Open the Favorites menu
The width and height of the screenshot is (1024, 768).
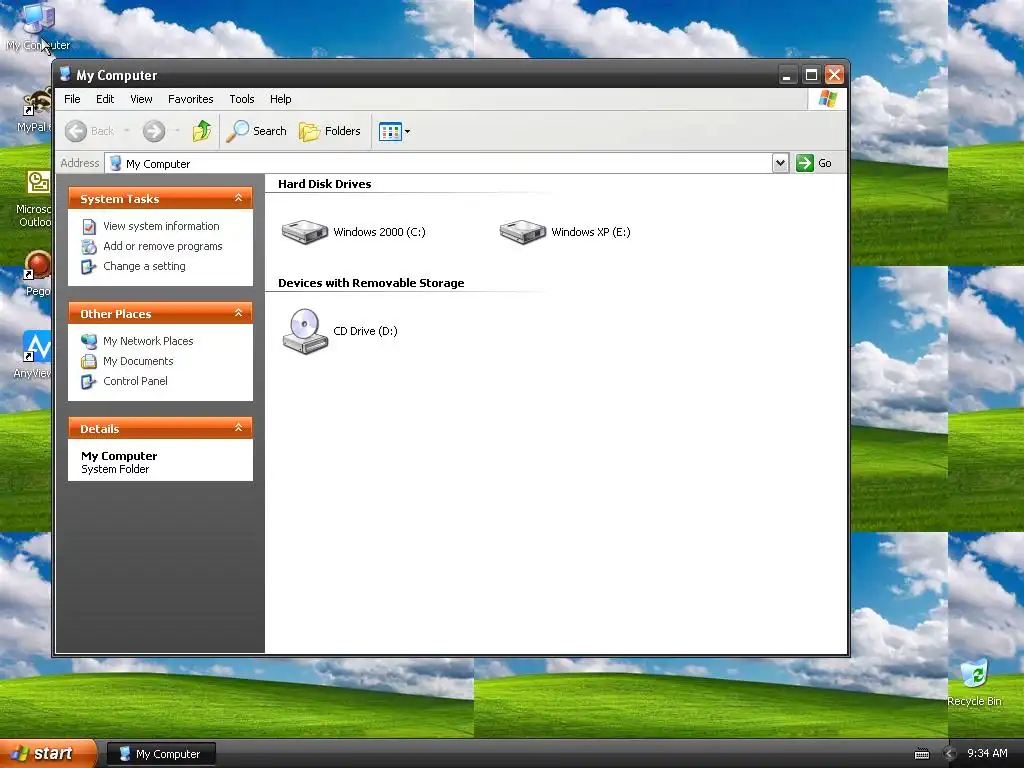[x=191, y=99]
